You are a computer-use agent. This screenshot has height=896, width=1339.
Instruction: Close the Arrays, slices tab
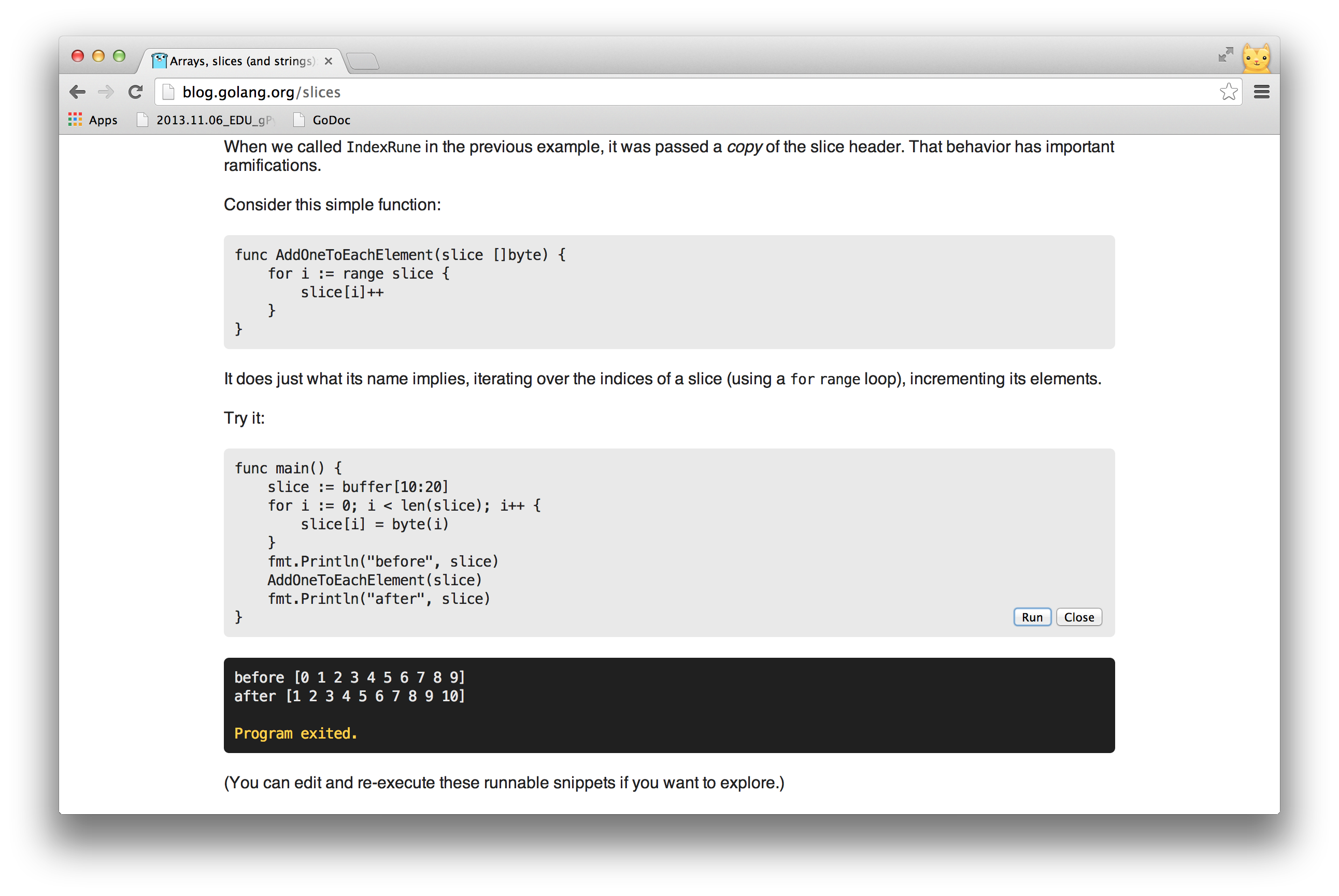tap(328, 61)
